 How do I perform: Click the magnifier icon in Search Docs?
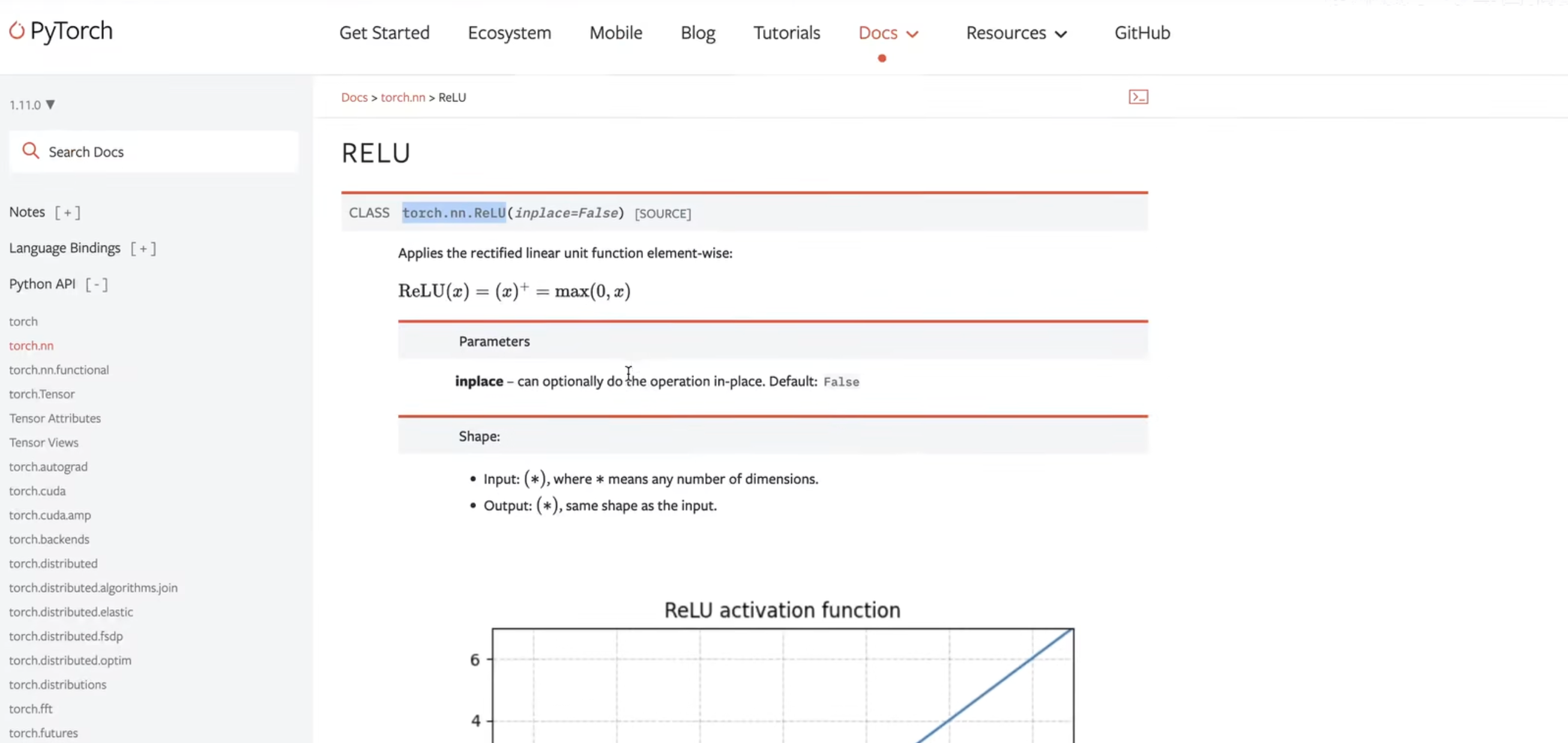point(31,151)
